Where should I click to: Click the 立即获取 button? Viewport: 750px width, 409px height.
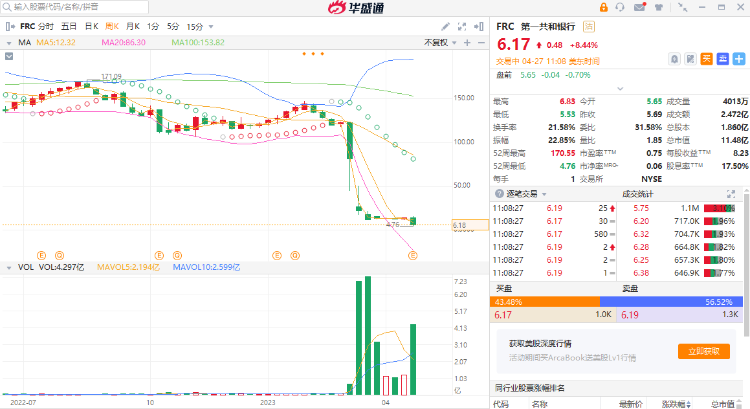704,351
